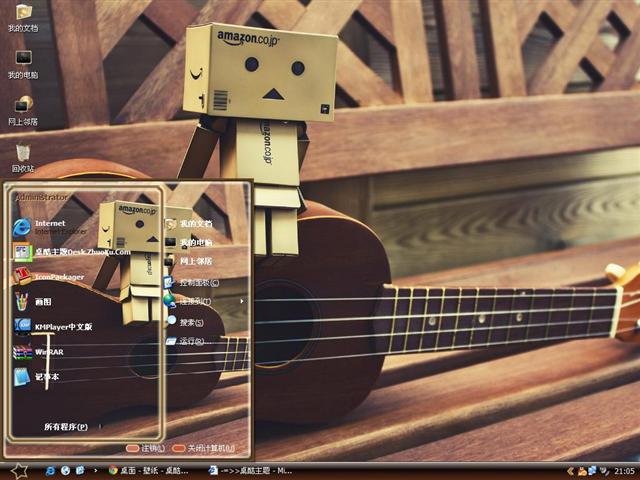Expand the 连接到(T) submenu
Viewport: 640px width, 480px height.
pos(194,301)
